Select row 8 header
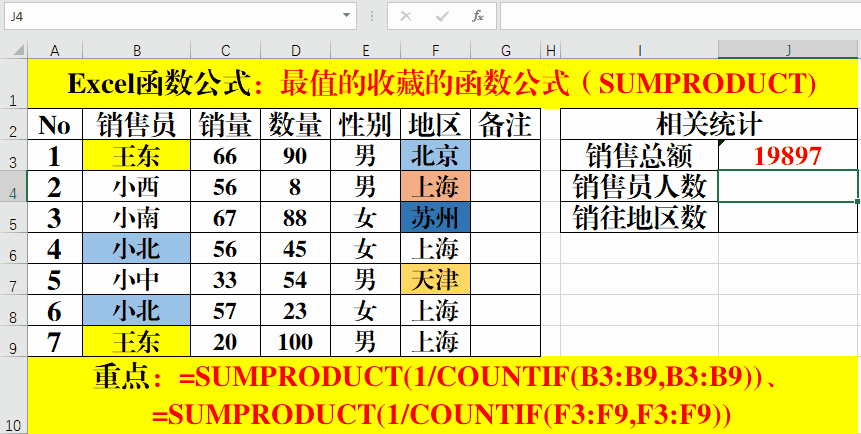The height and width of the screenshot is (434, 861). (14, 310)
